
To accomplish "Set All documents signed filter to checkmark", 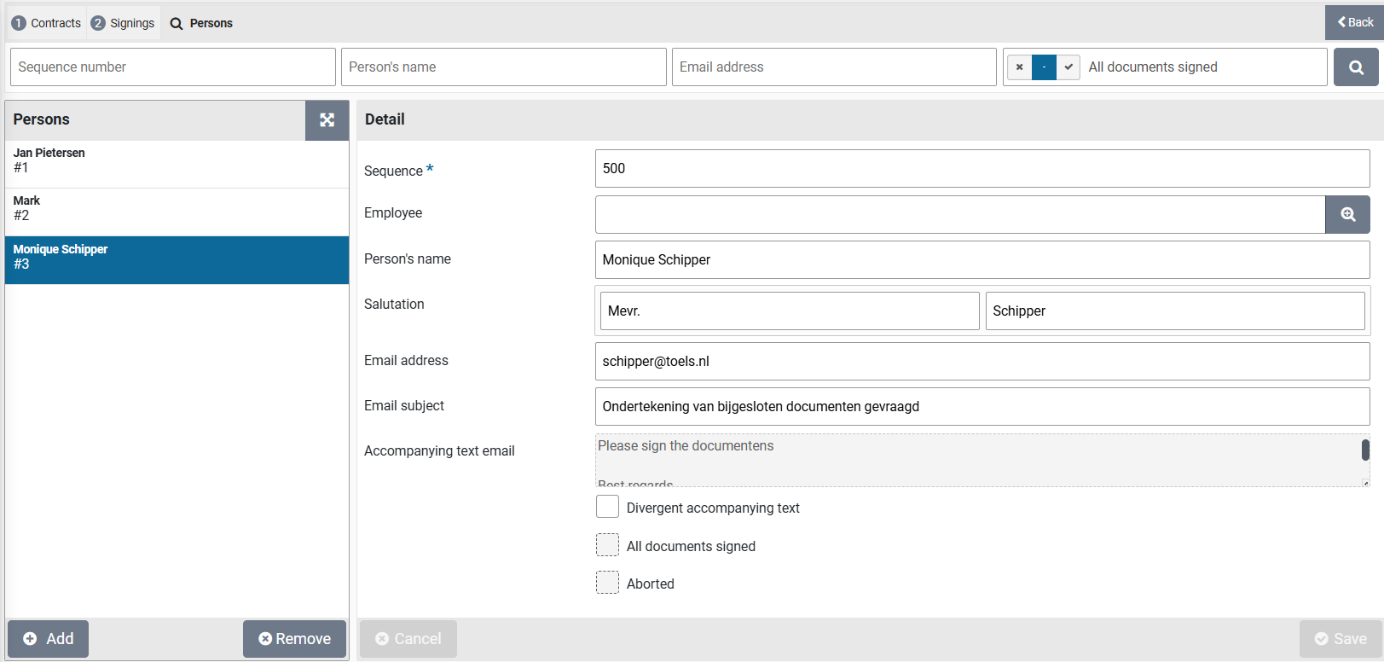I will pos(1068,67).
